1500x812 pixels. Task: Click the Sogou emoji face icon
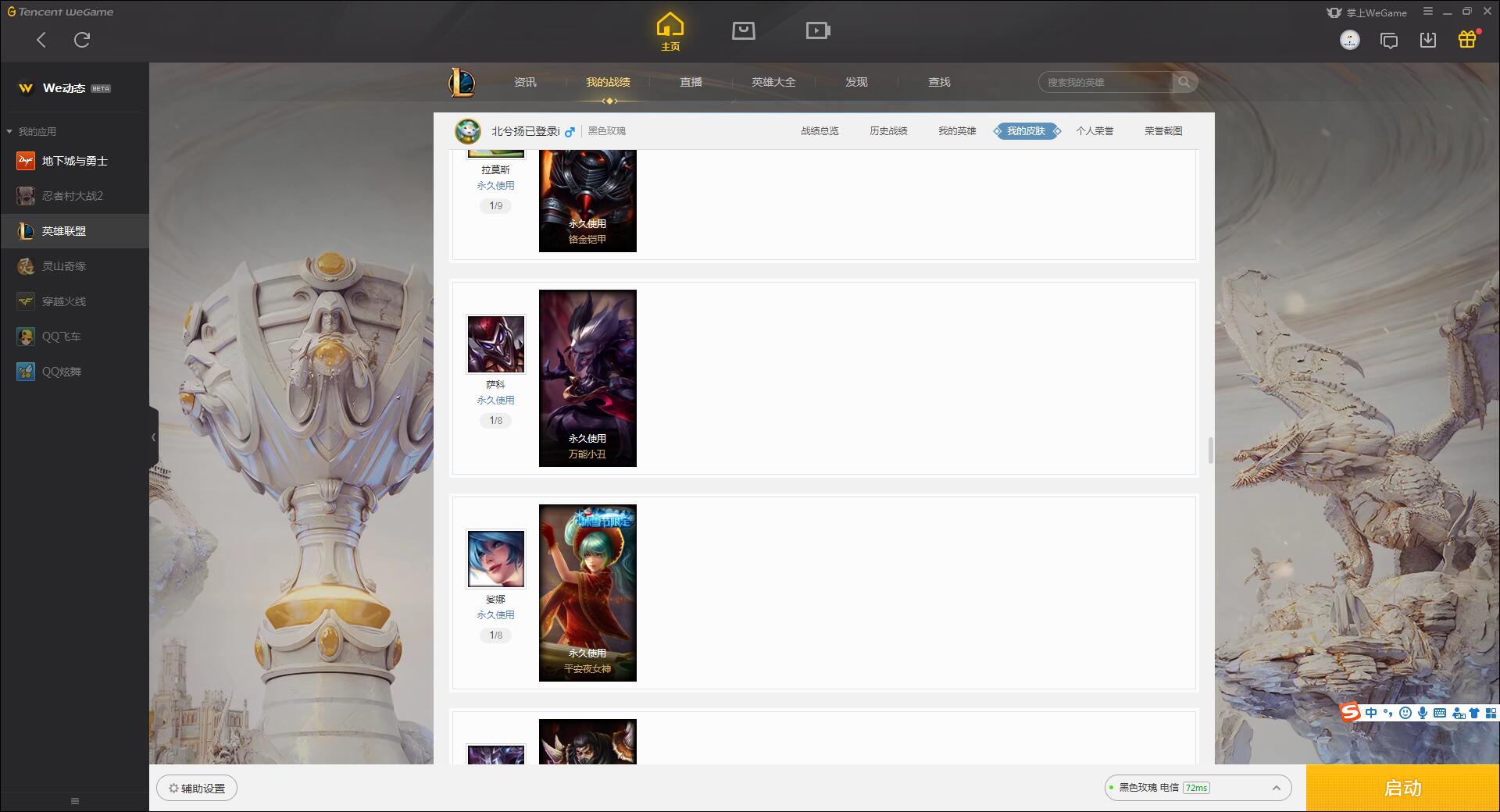pyautogui.click(x=1405, y=713)
